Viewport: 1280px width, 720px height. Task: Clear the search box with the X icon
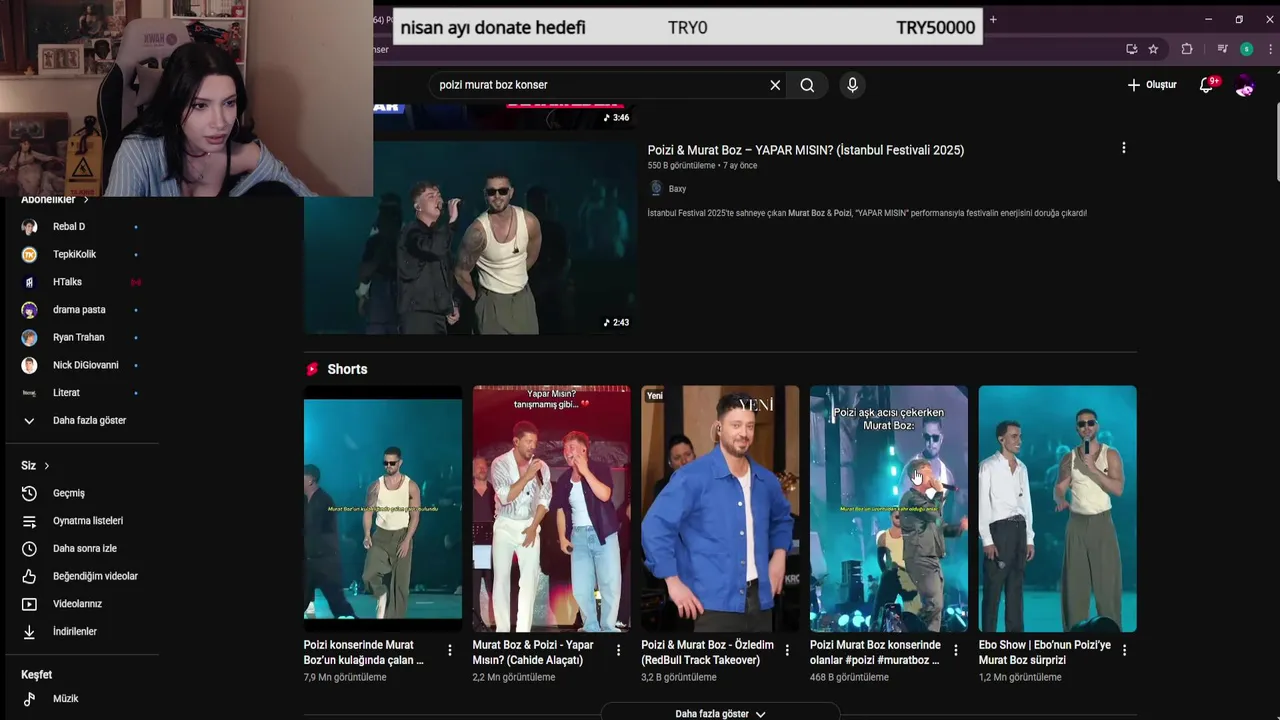pos(775,85)
